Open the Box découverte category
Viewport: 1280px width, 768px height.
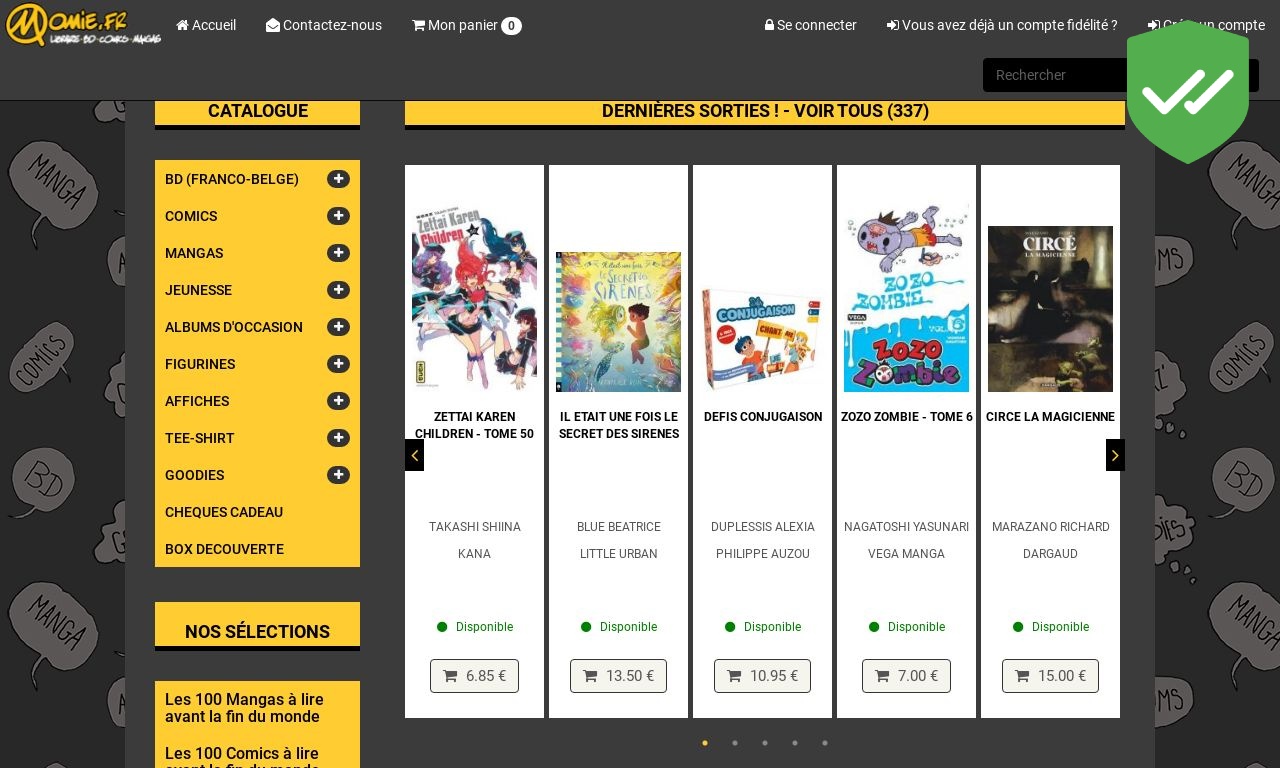click(x=224, y=549)
